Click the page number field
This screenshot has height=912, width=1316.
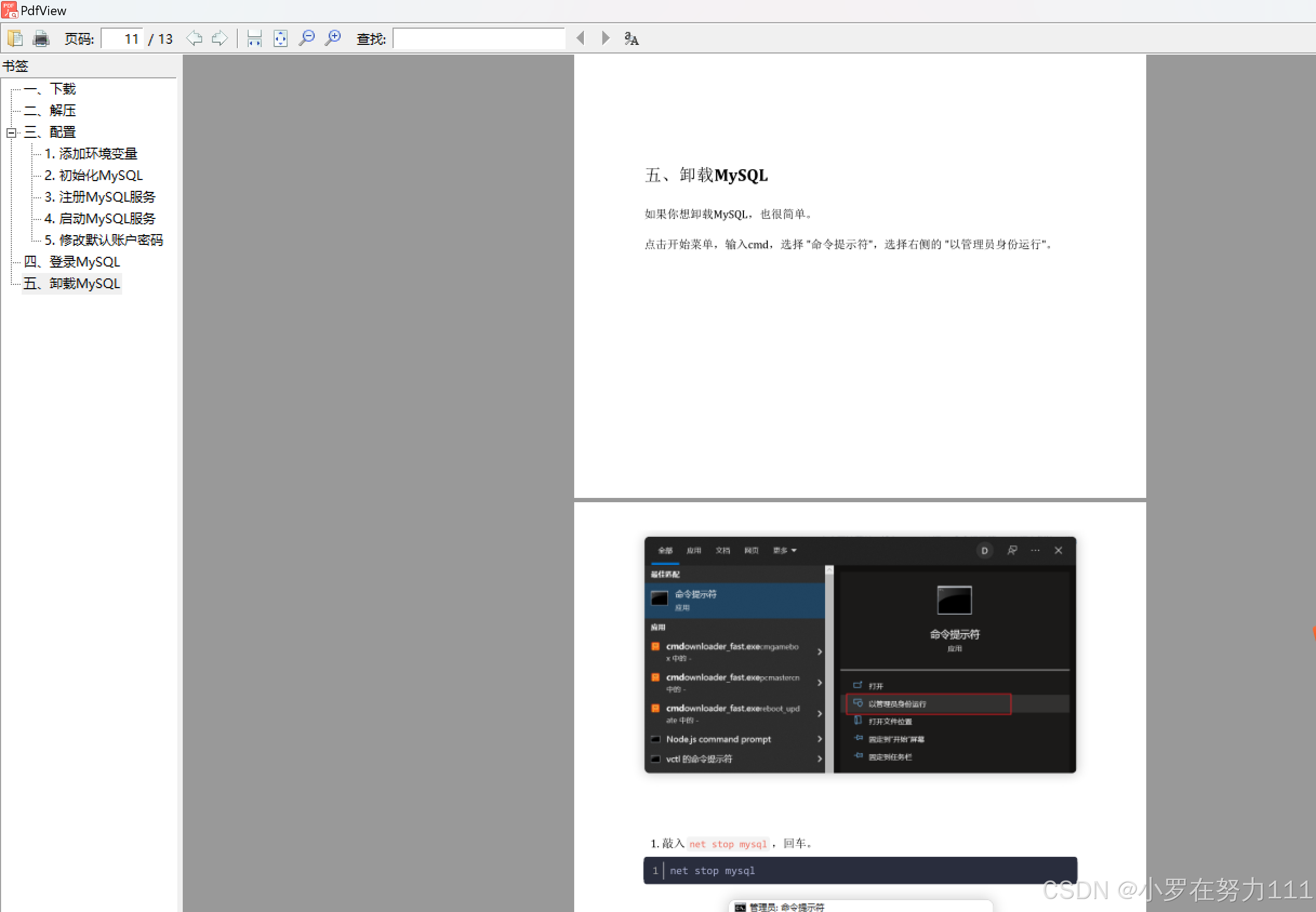[122, 38]
